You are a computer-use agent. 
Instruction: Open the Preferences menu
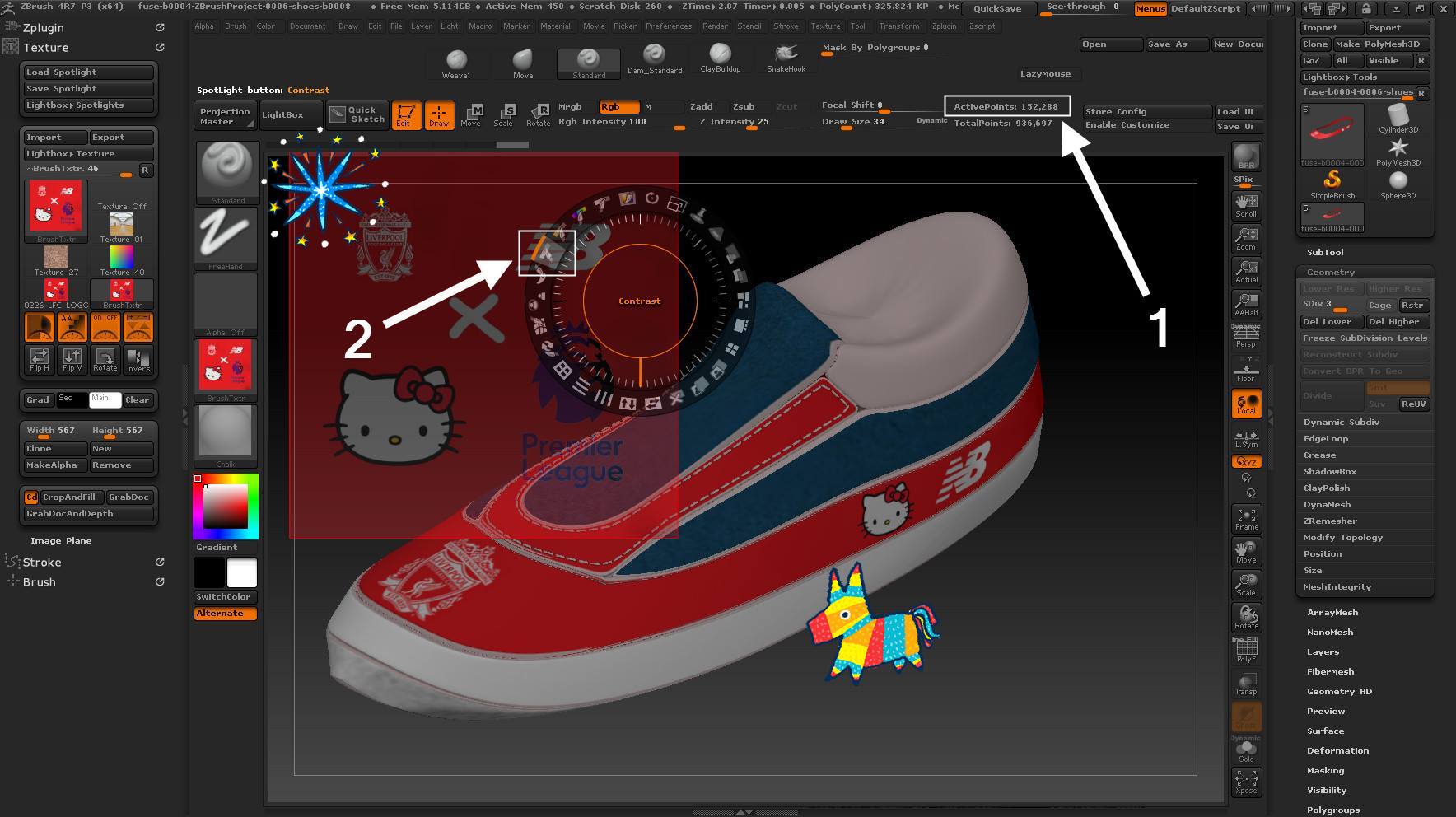(x=668, y=26)
